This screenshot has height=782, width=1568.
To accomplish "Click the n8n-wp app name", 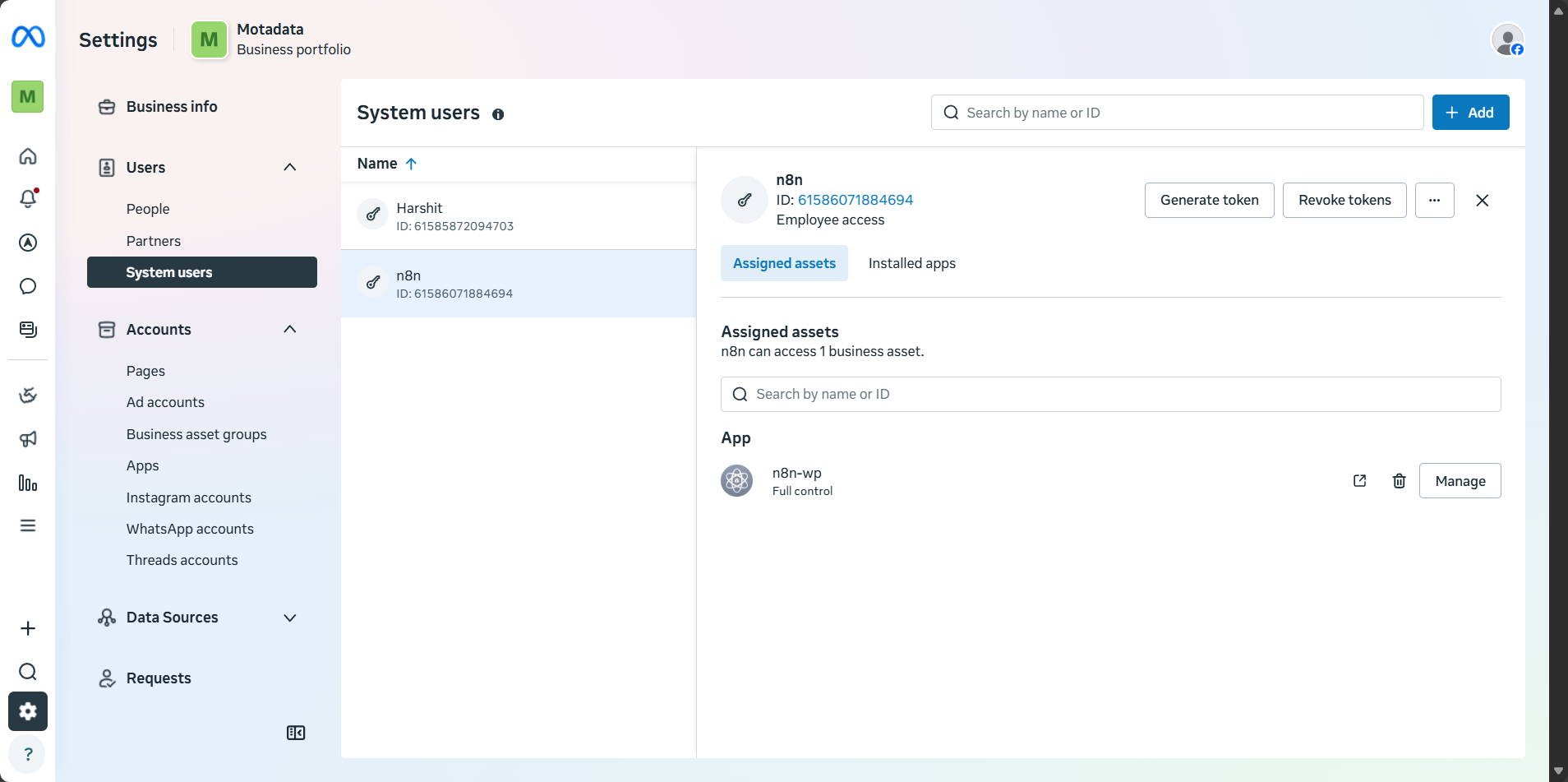I will pos(797,473).
